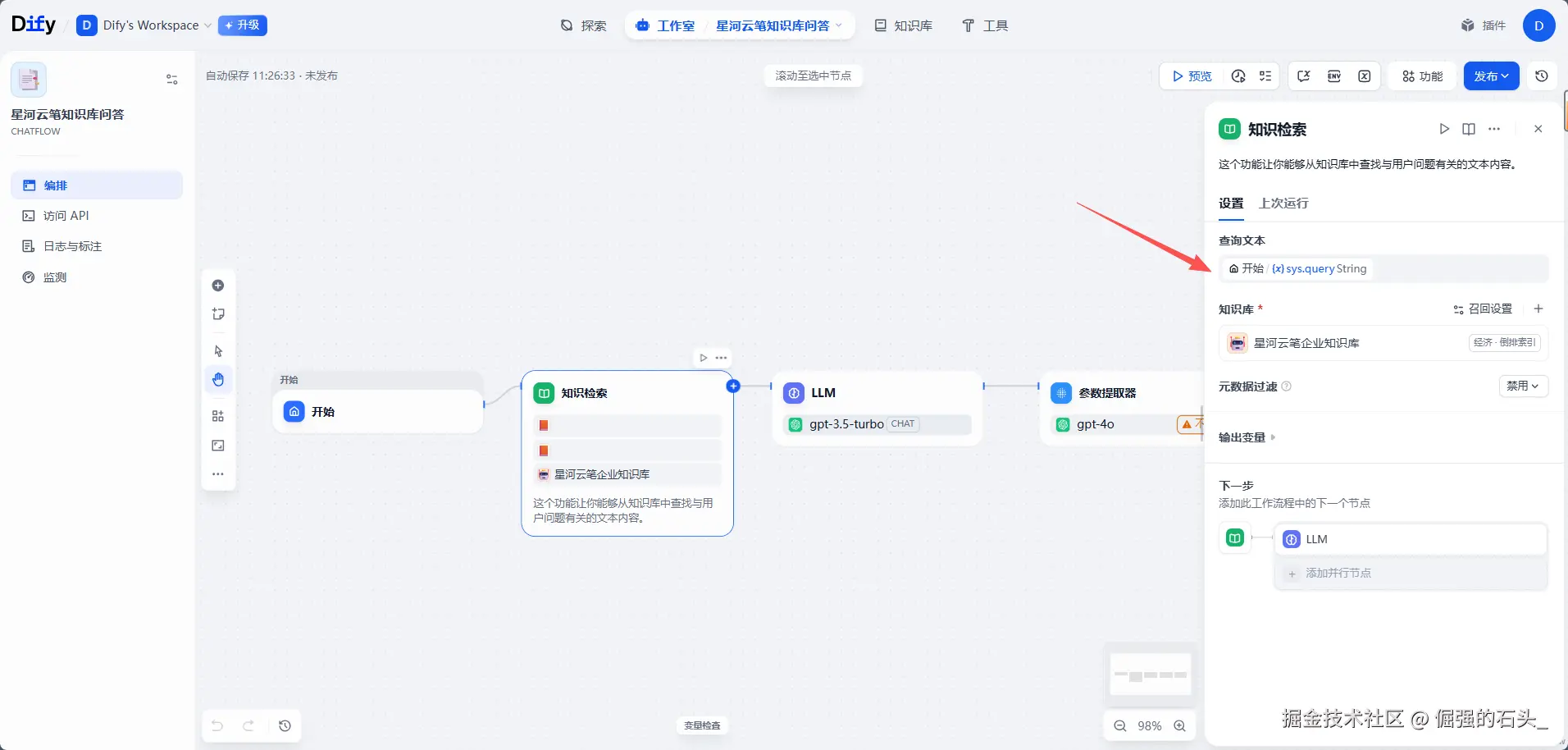Click the 变量检查 button
Screen dimensions: 1568x750
702,725
